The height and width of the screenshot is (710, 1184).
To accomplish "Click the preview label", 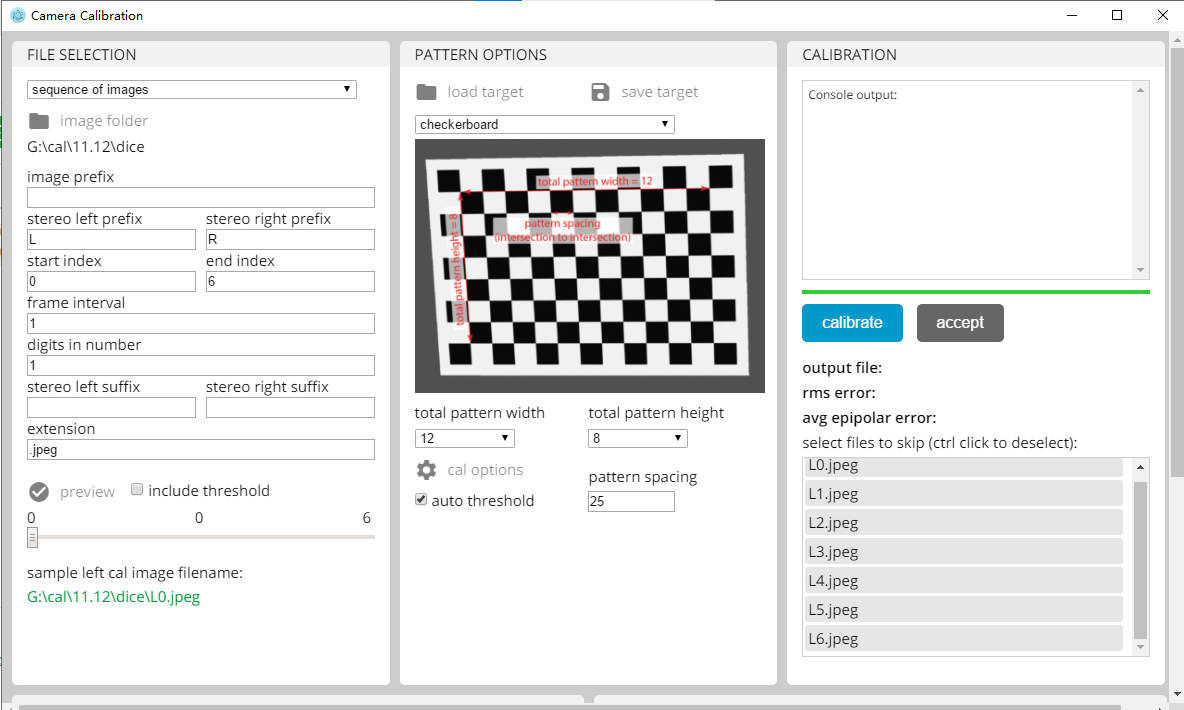I will coord(88,492).
